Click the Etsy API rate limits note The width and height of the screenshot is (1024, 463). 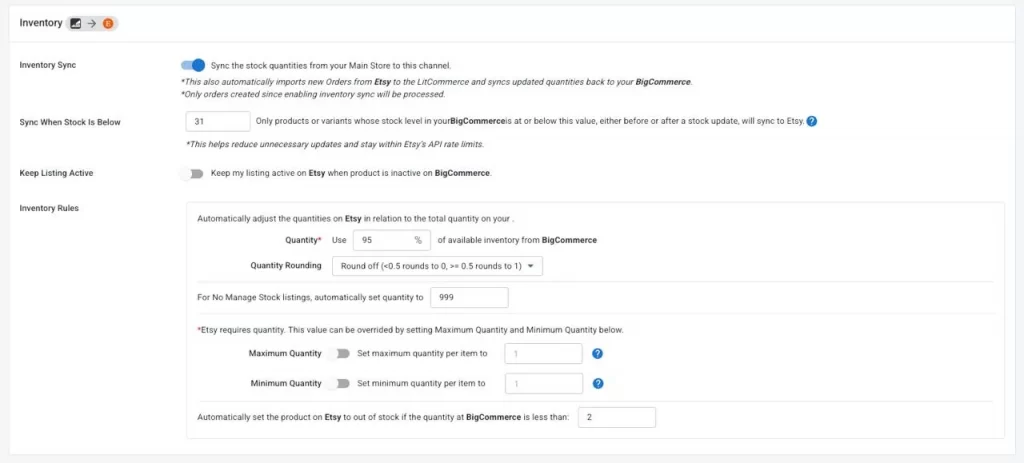click(336, 144)
